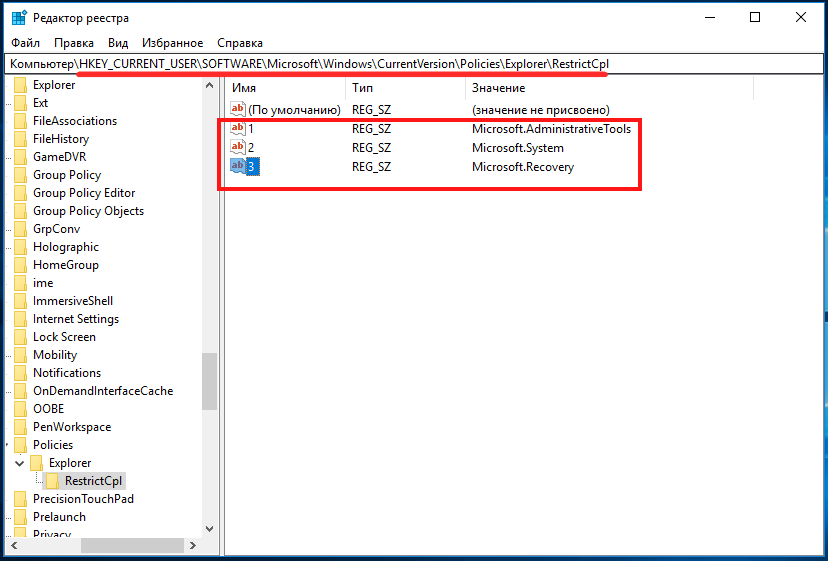Select the Policies key in tree

[53, 445]
